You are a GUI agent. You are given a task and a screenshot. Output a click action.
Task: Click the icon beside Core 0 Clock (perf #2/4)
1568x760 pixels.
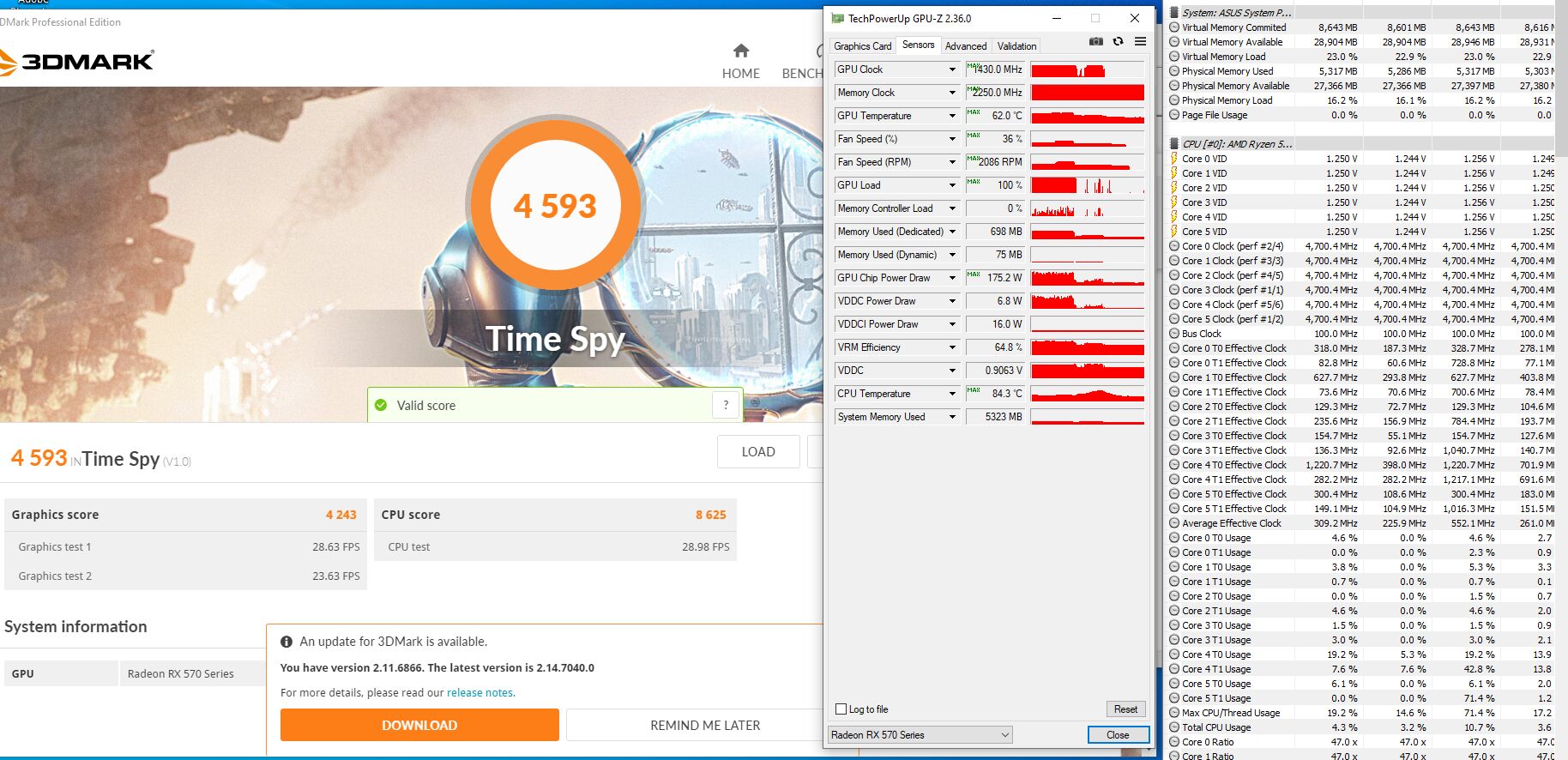pos(1174,246)
